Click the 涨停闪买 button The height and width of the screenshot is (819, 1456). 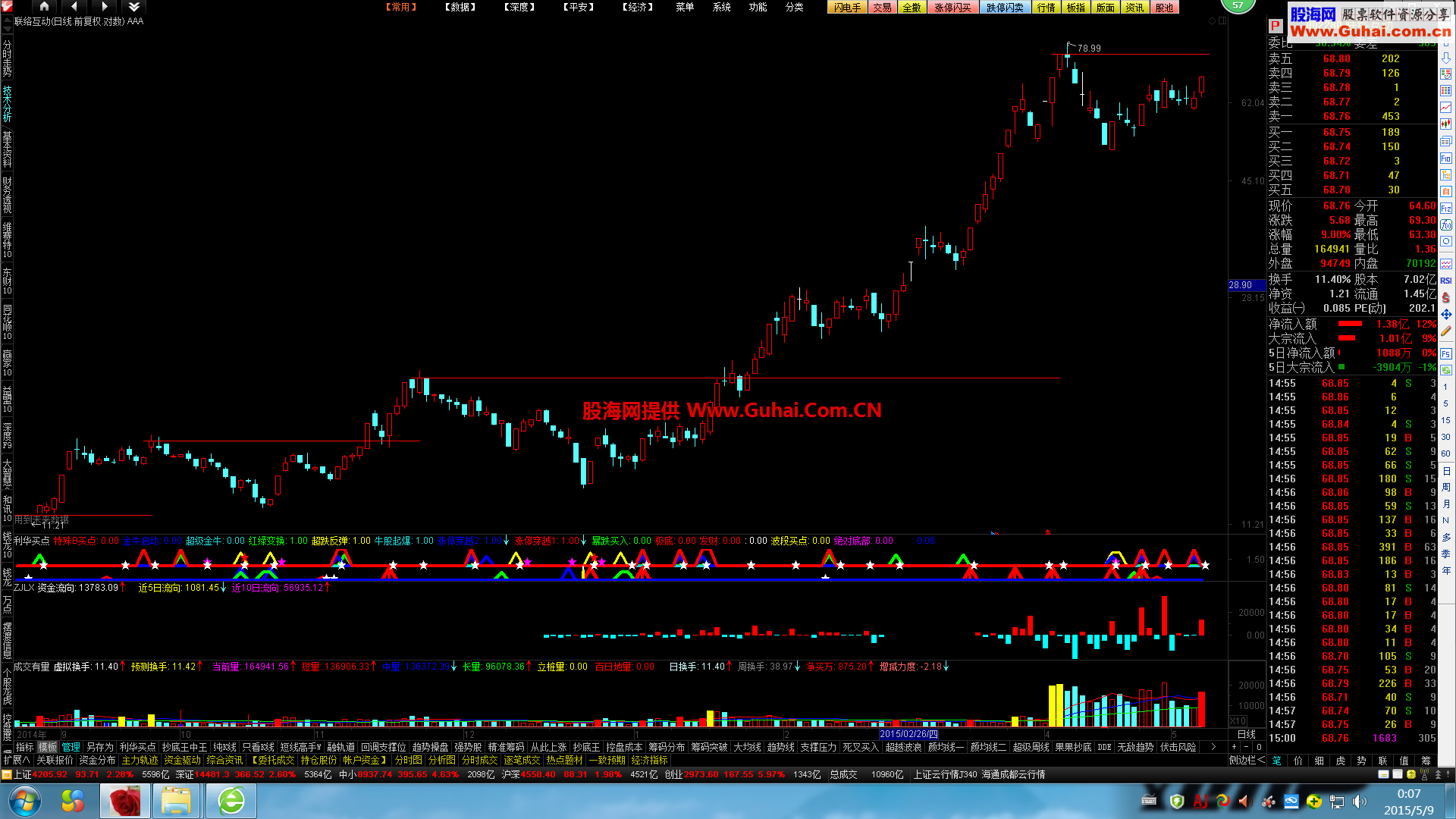pyautogui.click(x=952, y=8)
